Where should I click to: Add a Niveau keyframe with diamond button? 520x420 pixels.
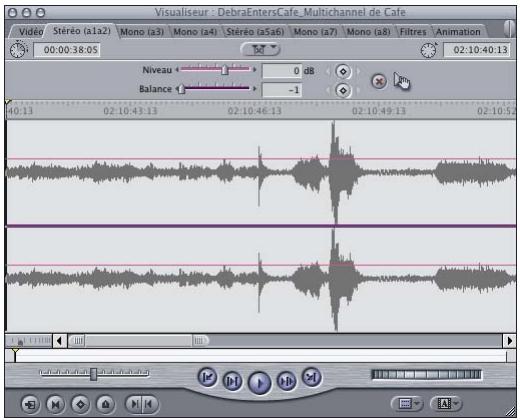click(343, 71)
